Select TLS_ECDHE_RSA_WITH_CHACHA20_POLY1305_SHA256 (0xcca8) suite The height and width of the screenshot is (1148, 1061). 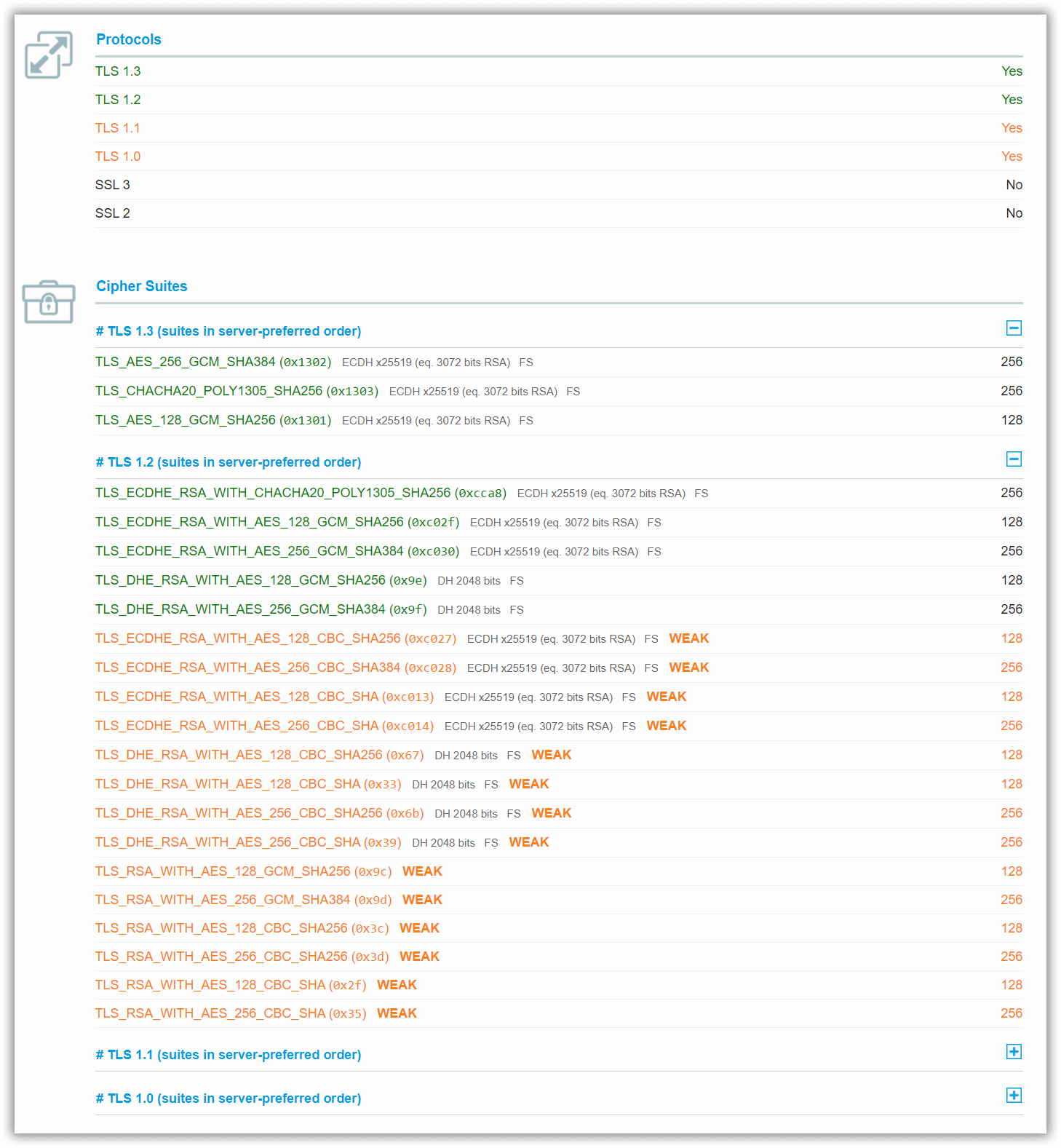(x=301, y=493)
